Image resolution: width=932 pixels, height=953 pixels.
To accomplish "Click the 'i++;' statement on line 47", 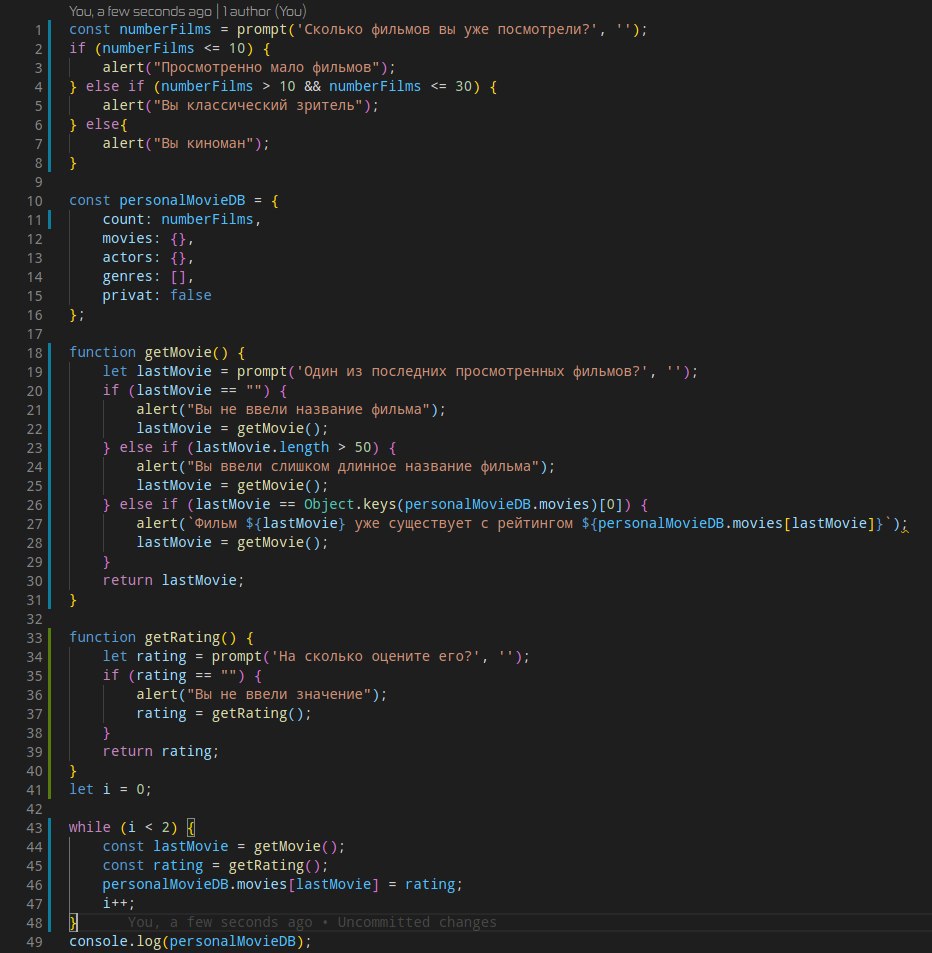I will coord(119,903).
